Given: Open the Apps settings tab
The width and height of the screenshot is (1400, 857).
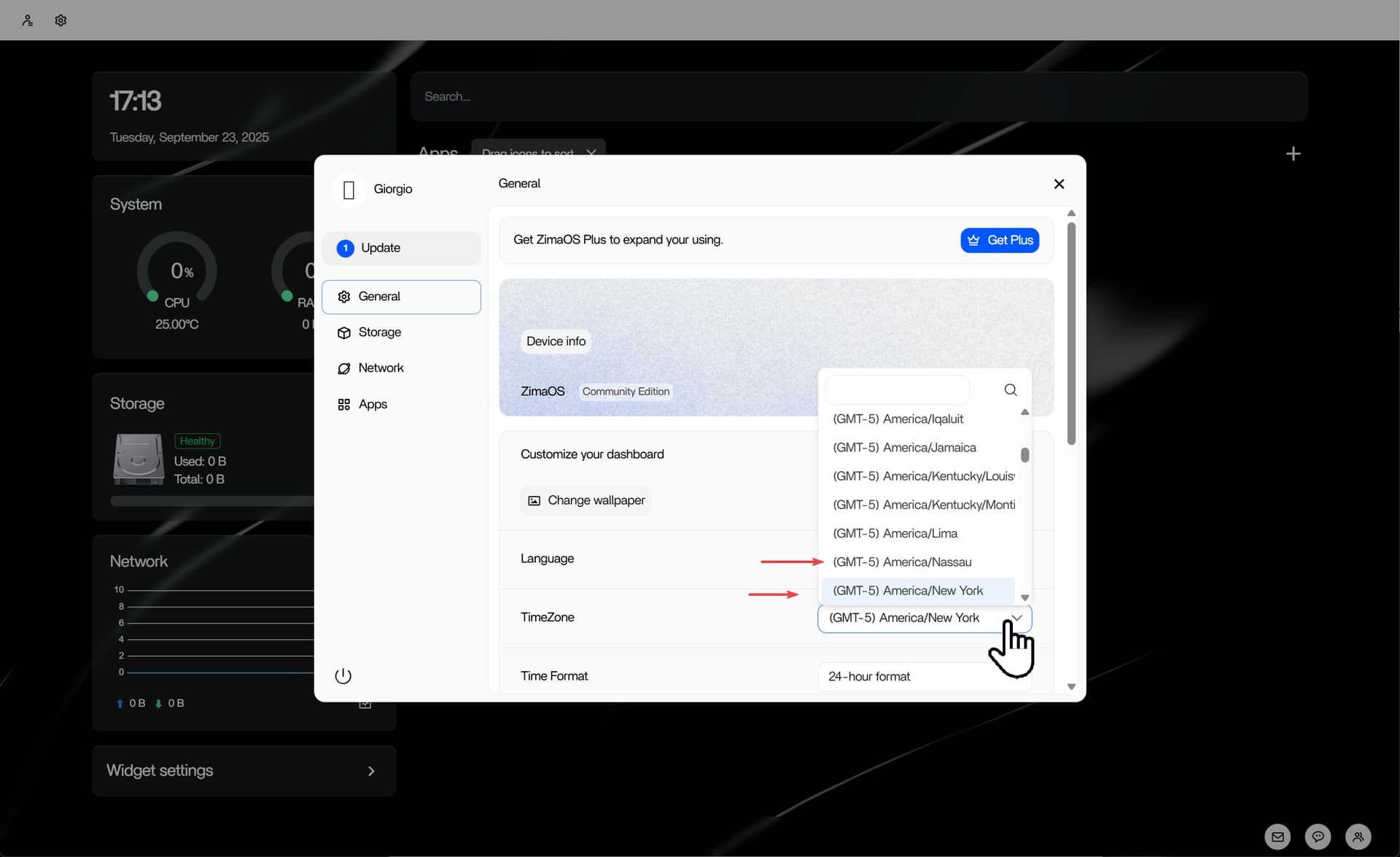Looking at the screenshot, I should (373, 404).
